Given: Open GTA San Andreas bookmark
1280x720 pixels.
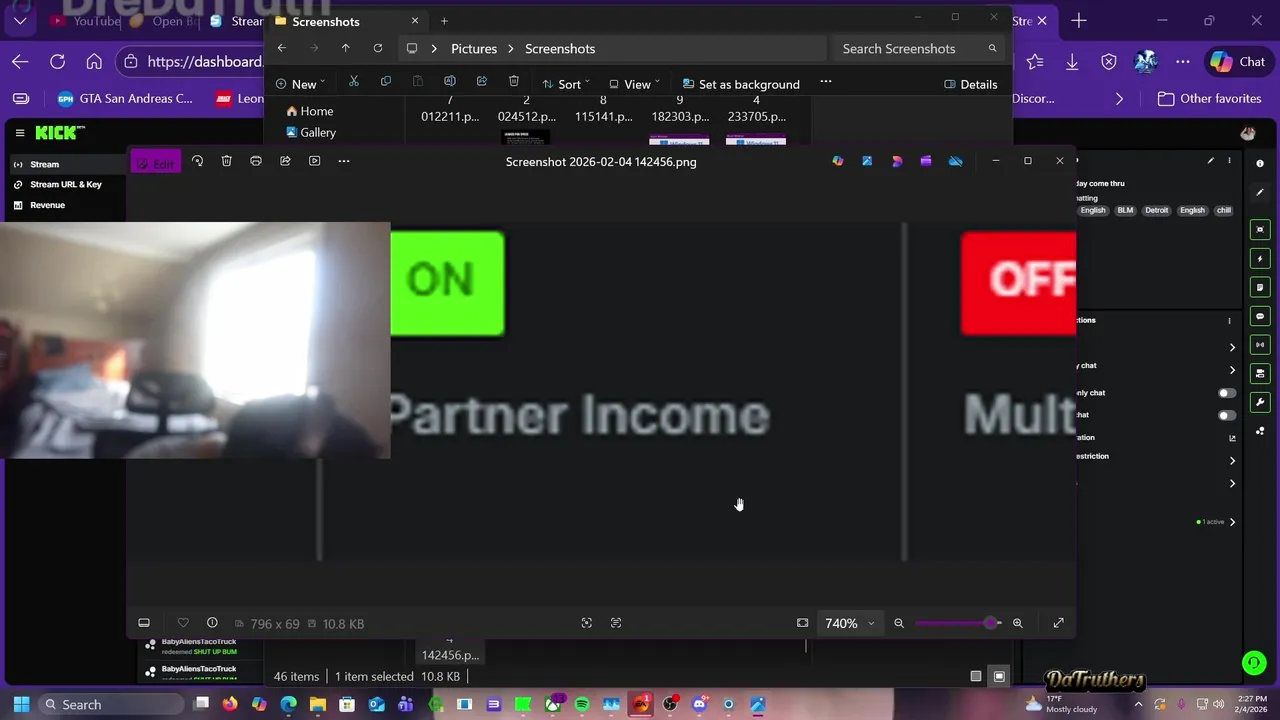Looking at the screenshot, I should 125,98.
